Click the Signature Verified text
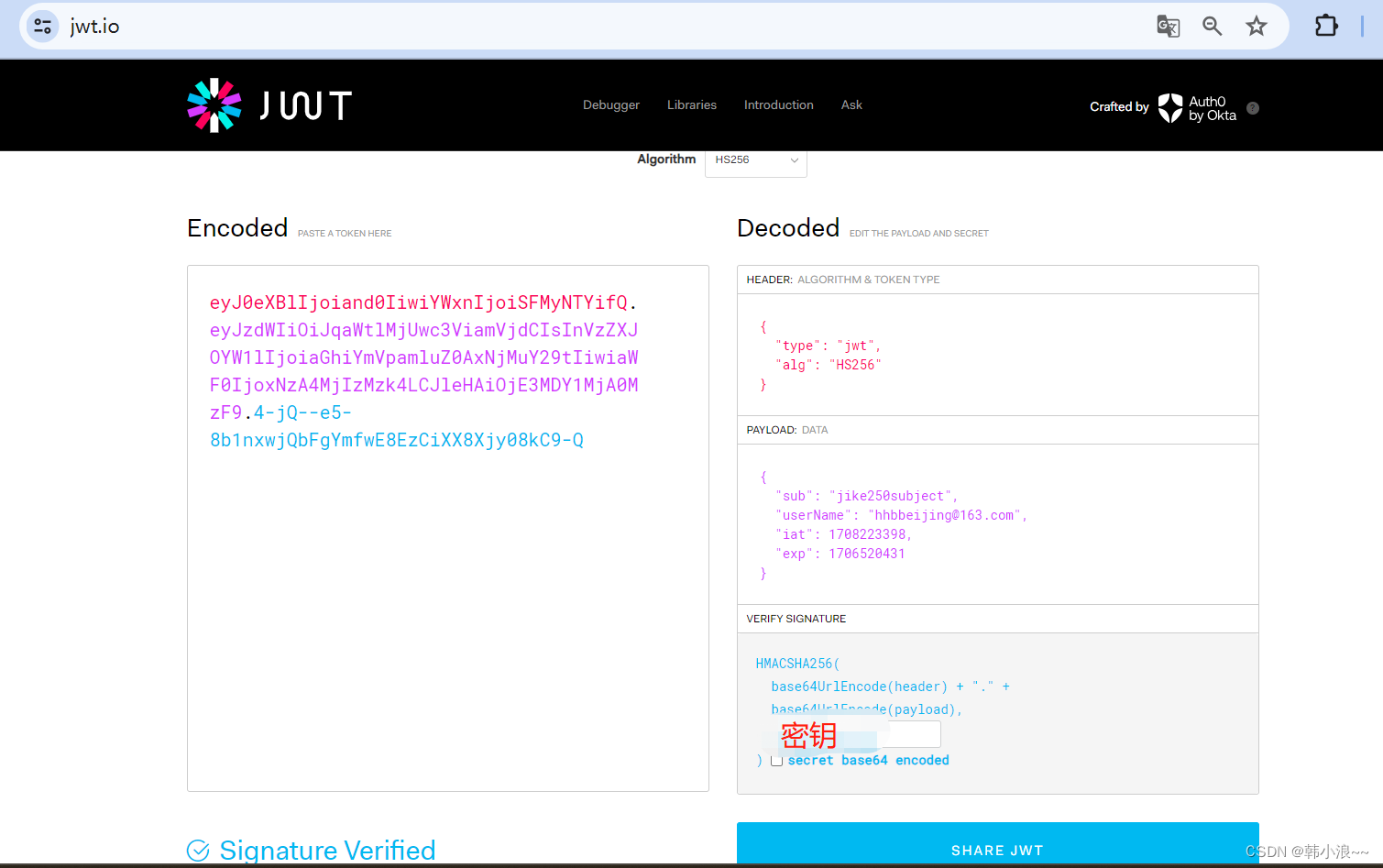 [327, 851]
